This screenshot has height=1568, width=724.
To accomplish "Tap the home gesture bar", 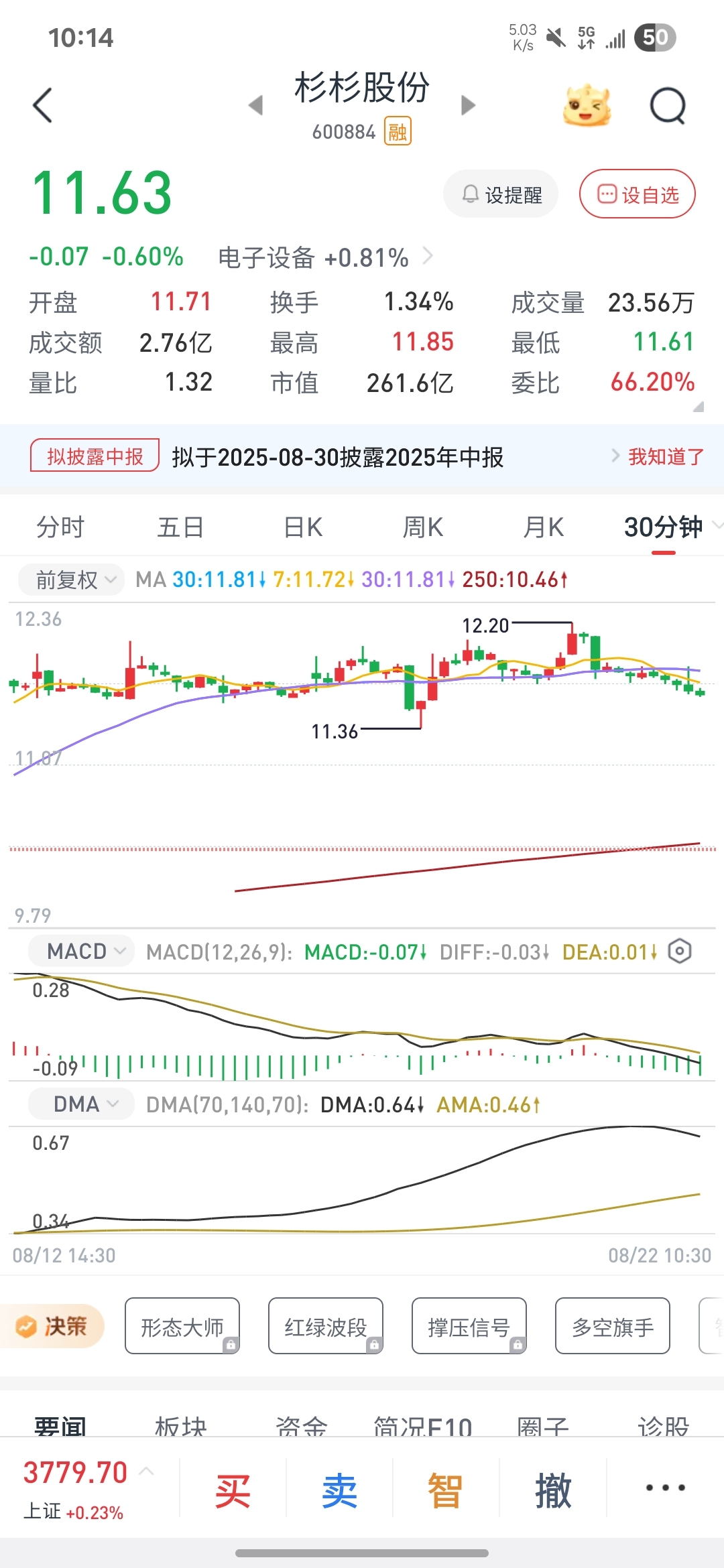I will coord(362,1553).
